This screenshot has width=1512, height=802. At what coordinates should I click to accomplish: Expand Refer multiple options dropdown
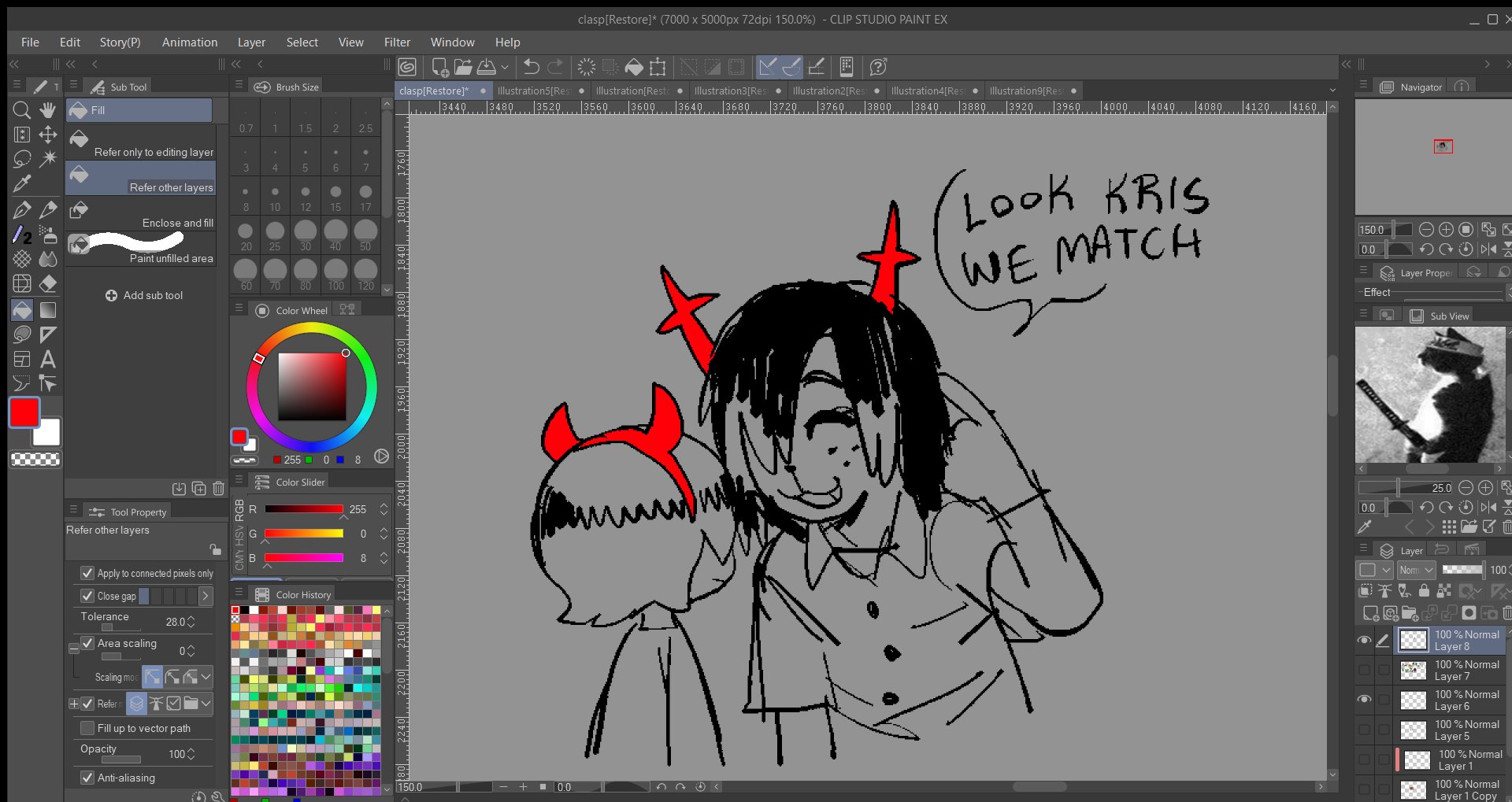click(x=206, y=703)
